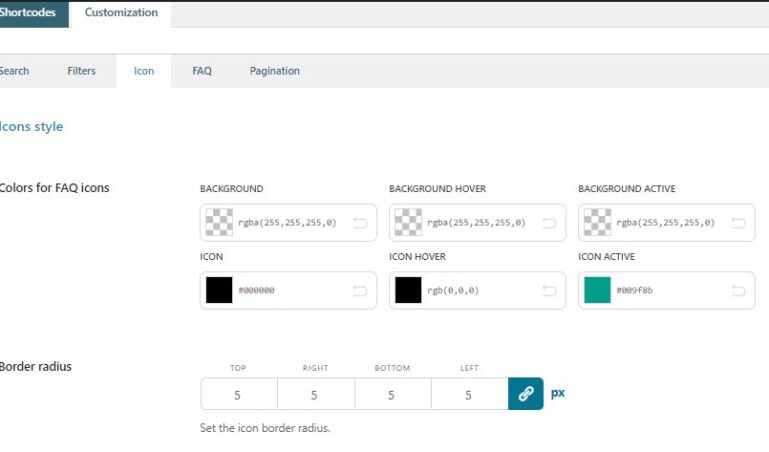Switch to the Search sub-tab

point(14,71)
